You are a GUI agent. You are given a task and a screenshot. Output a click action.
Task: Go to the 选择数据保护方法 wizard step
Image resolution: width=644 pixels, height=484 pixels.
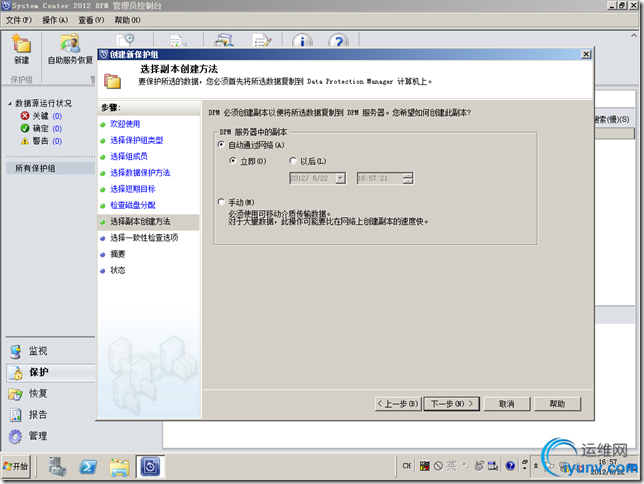coord(140,173)
